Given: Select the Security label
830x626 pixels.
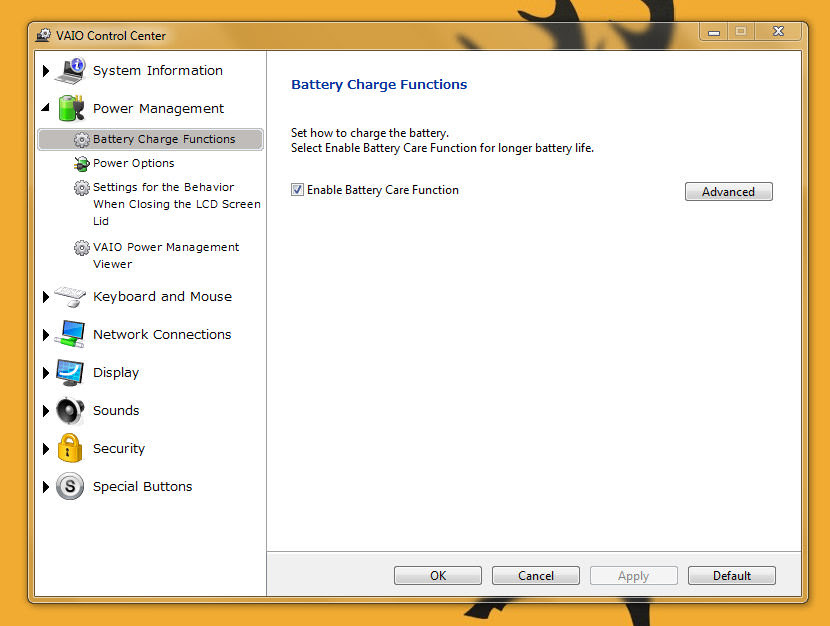Looking at the screenshot, I should click(119, 449).
